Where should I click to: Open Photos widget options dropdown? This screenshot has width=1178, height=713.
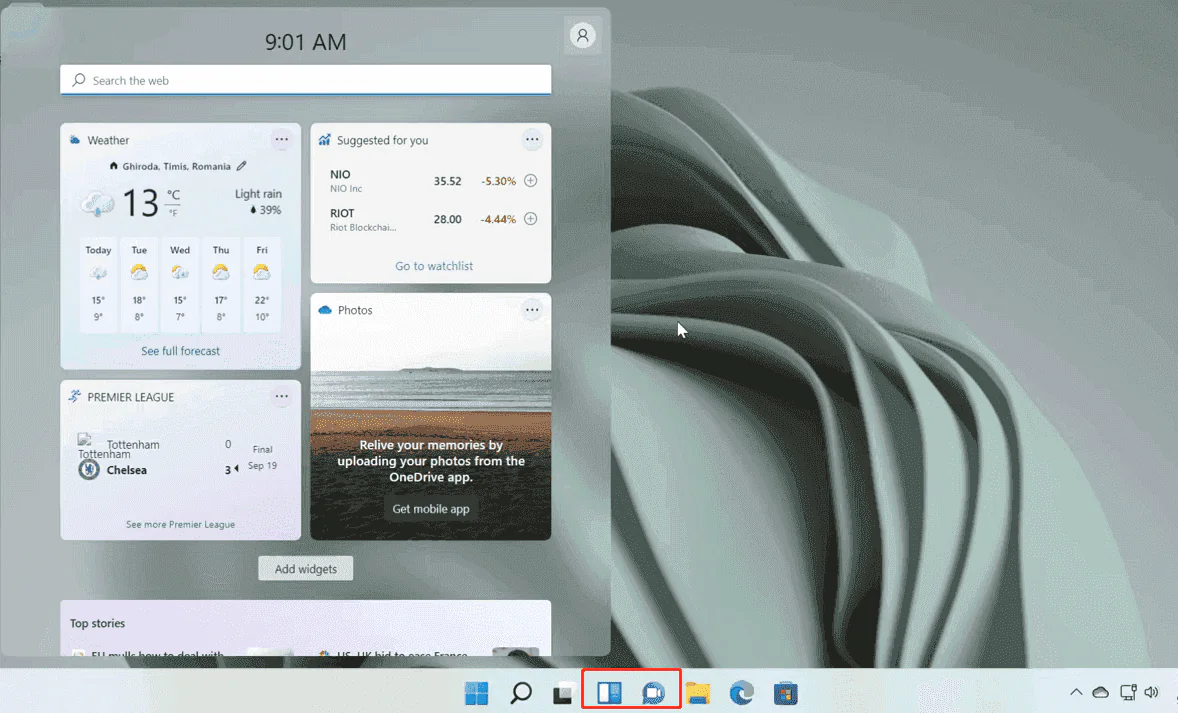point(532,310)
